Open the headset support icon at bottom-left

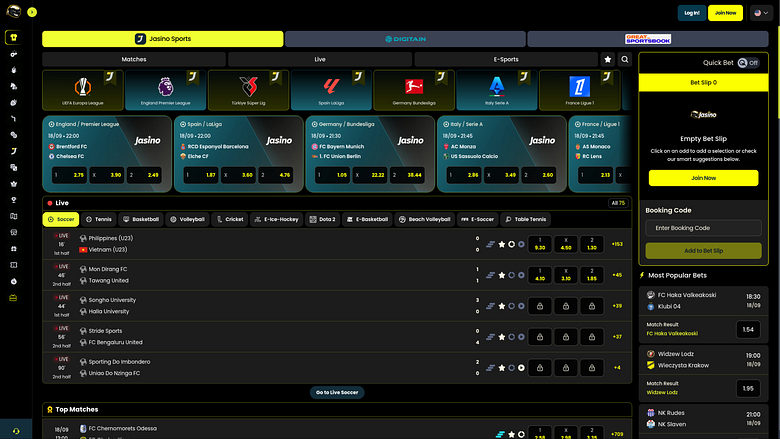[x=16, y=431]
